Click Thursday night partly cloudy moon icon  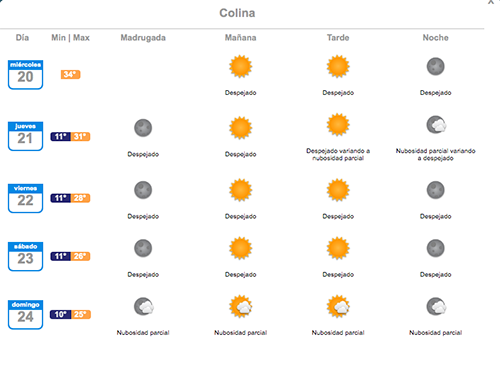pos(436,125)
